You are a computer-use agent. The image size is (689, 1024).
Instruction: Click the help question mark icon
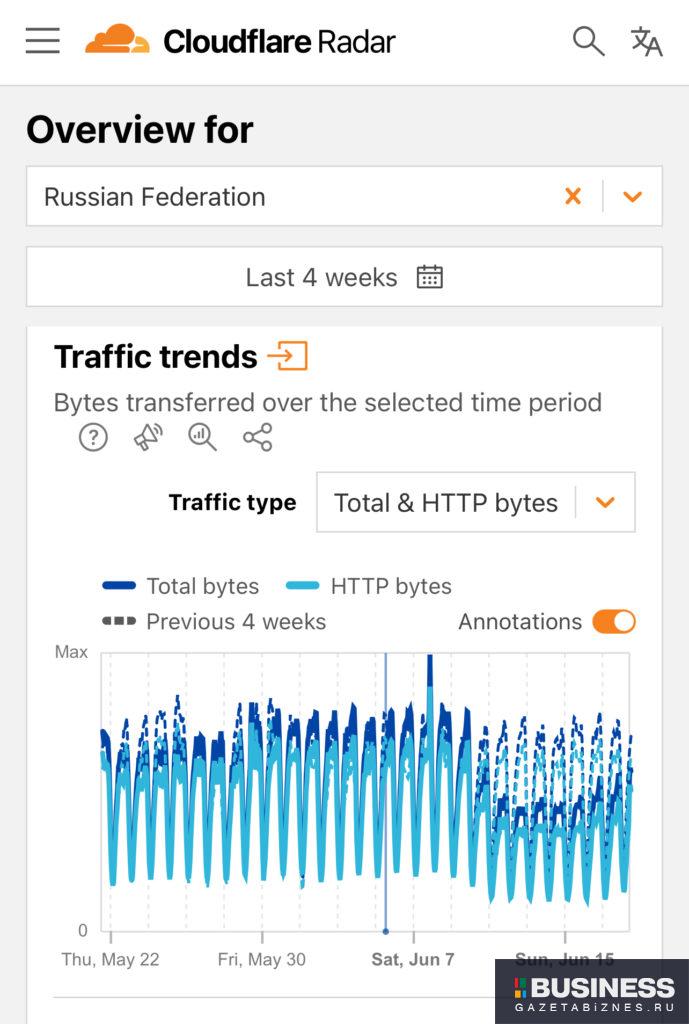(93, 437)
